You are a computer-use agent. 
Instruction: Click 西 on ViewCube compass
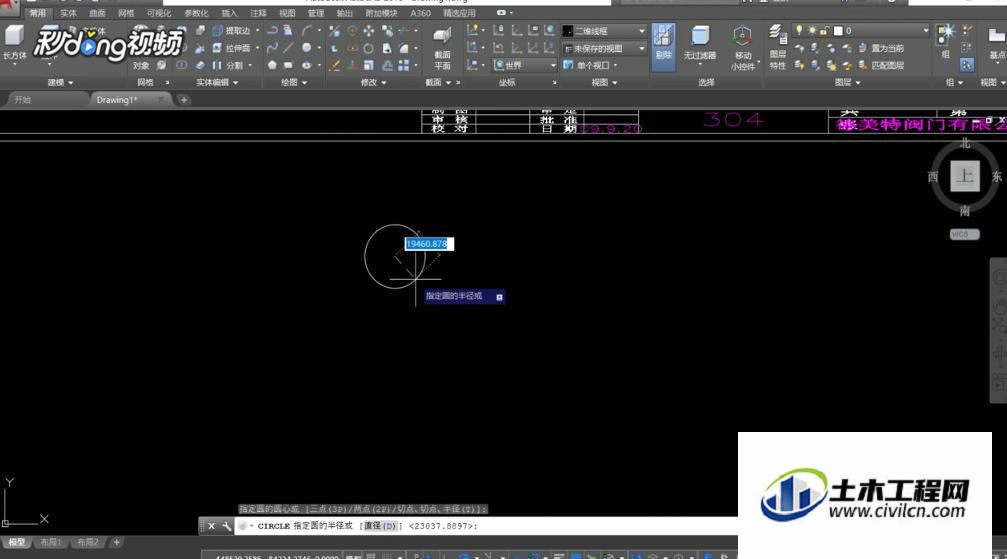click(x=933, y=177)
